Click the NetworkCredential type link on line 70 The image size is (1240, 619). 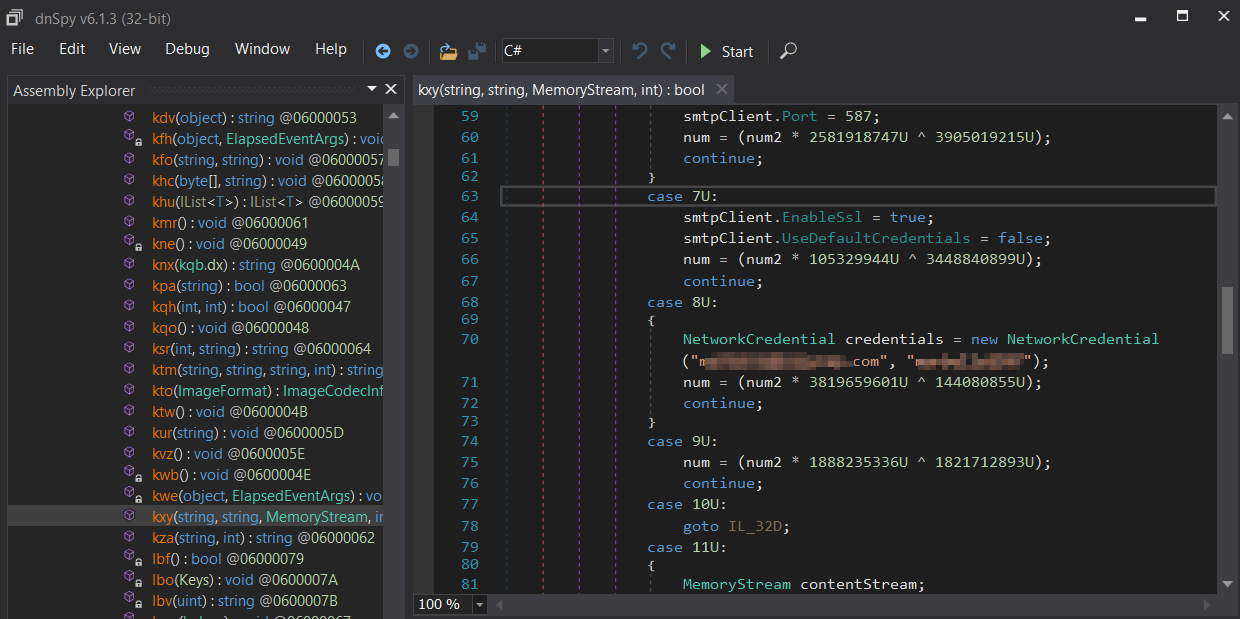760,339
